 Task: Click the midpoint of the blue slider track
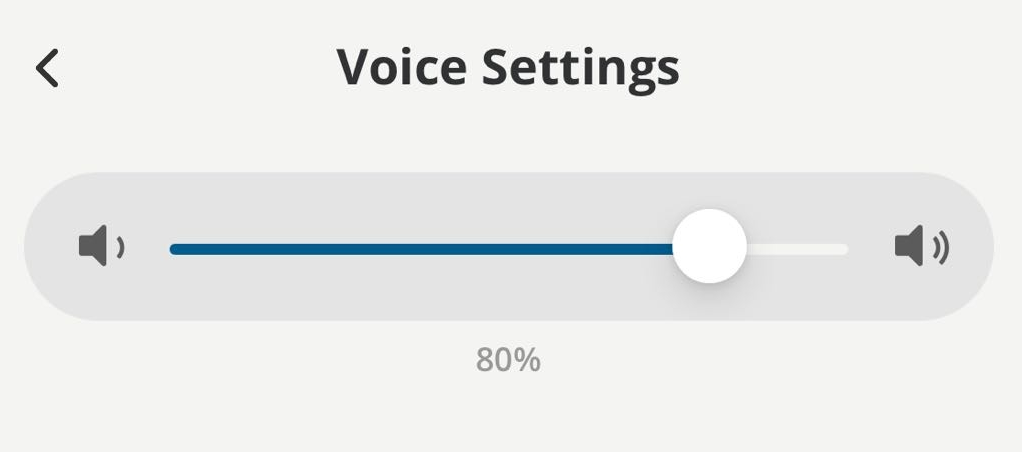pyautogui.click(x=422, y=249)
